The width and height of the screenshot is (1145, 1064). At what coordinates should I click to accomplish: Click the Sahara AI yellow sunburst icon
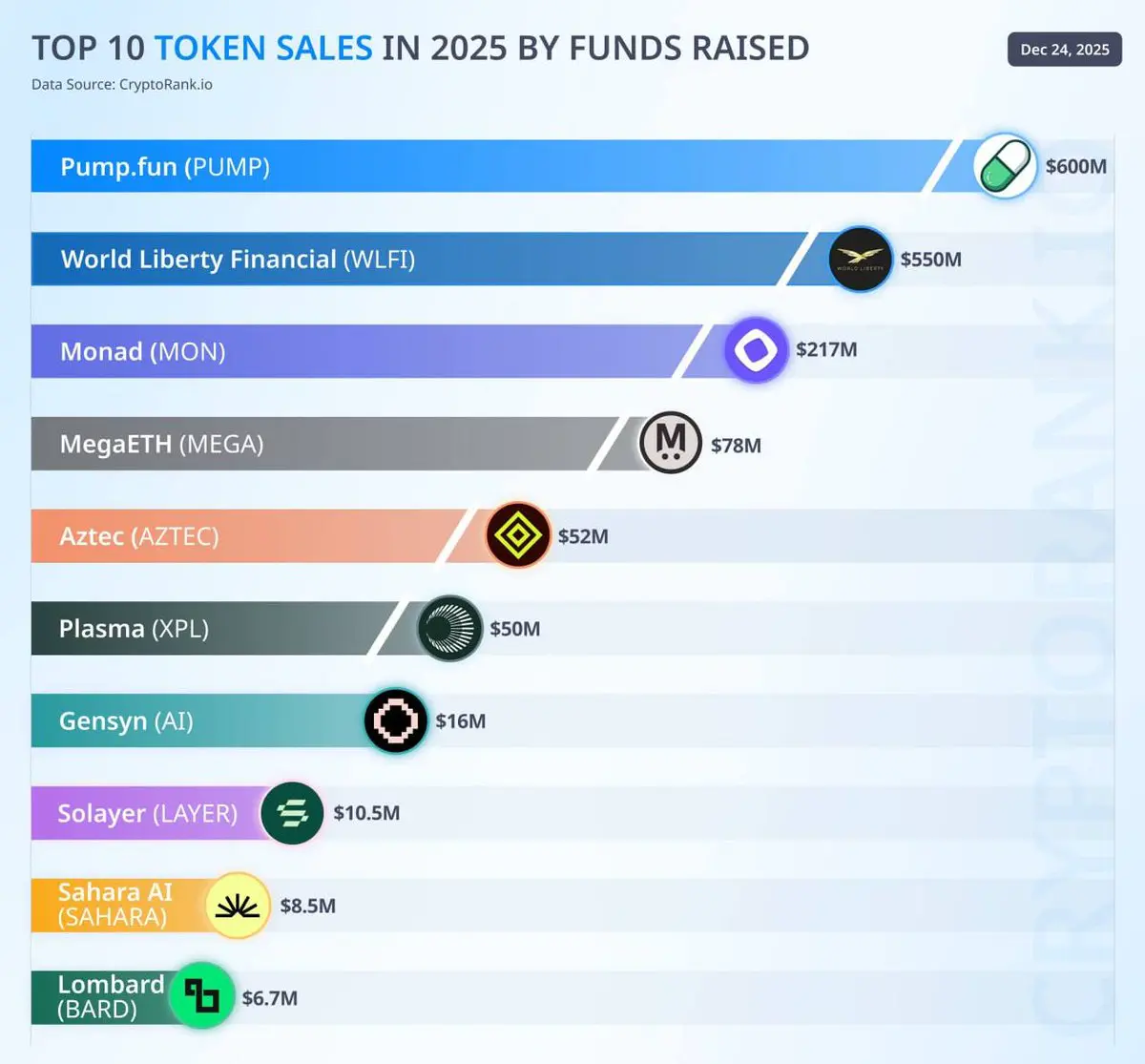(238, 906)
